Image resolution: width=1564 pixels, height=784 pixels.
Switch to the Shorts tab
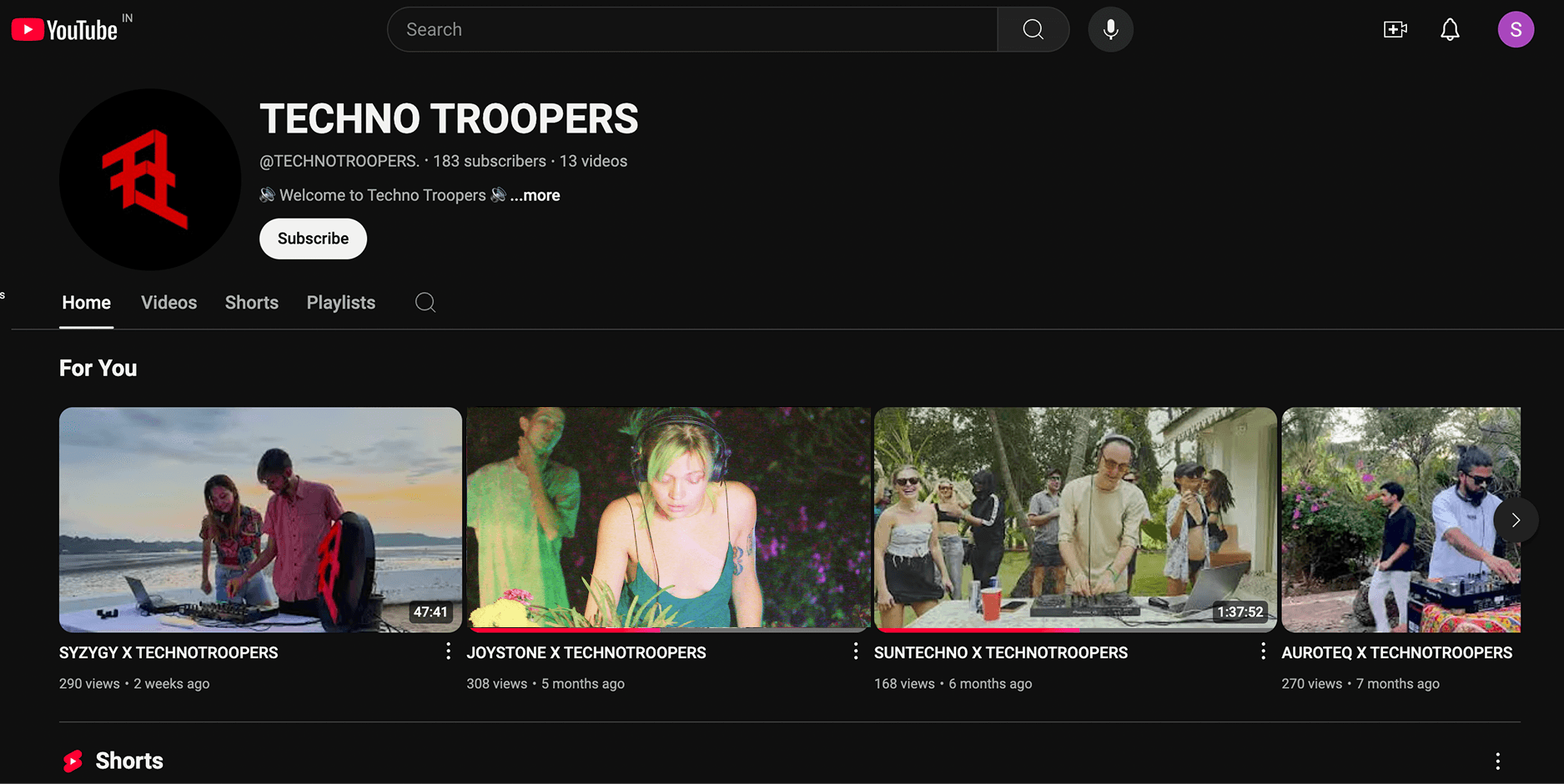pos(252,303)
